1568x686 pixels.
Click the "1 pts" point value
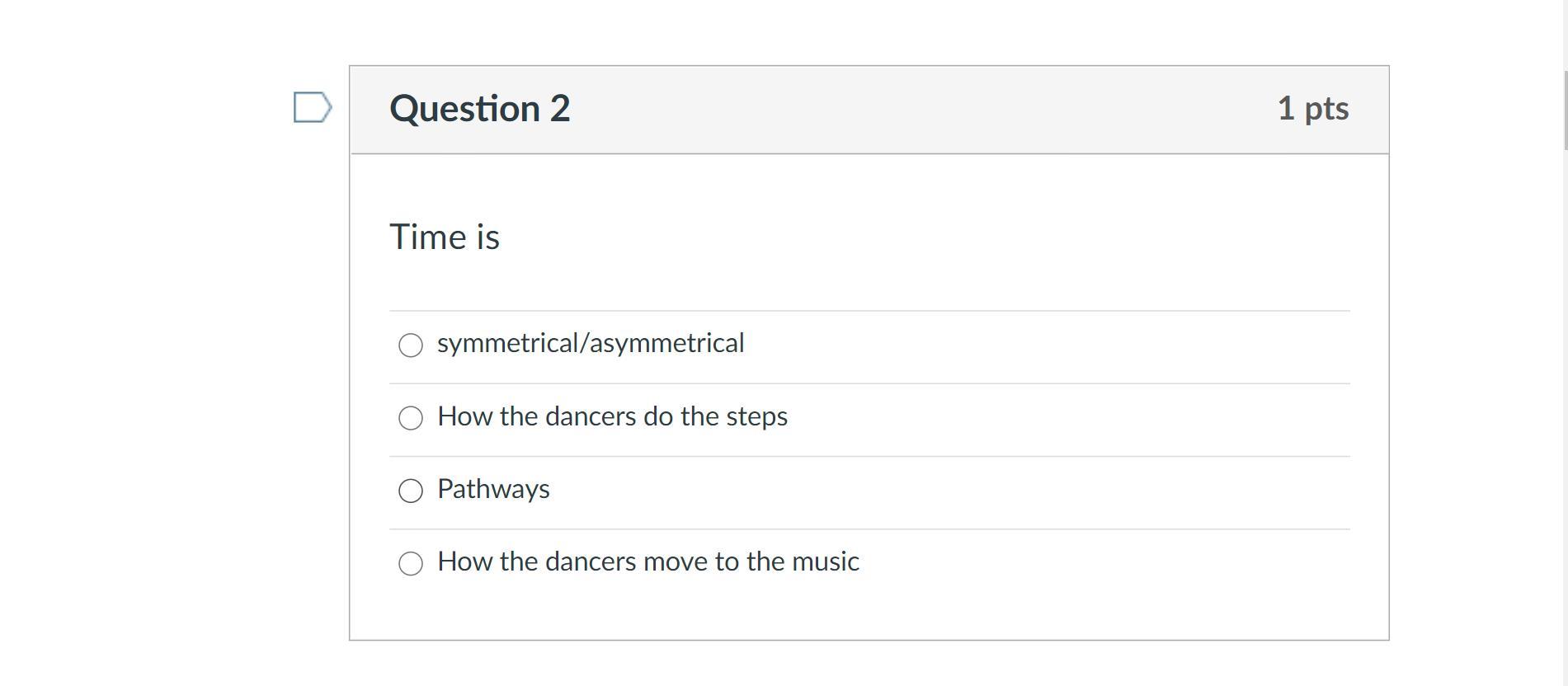click(x=1312, y=109)
